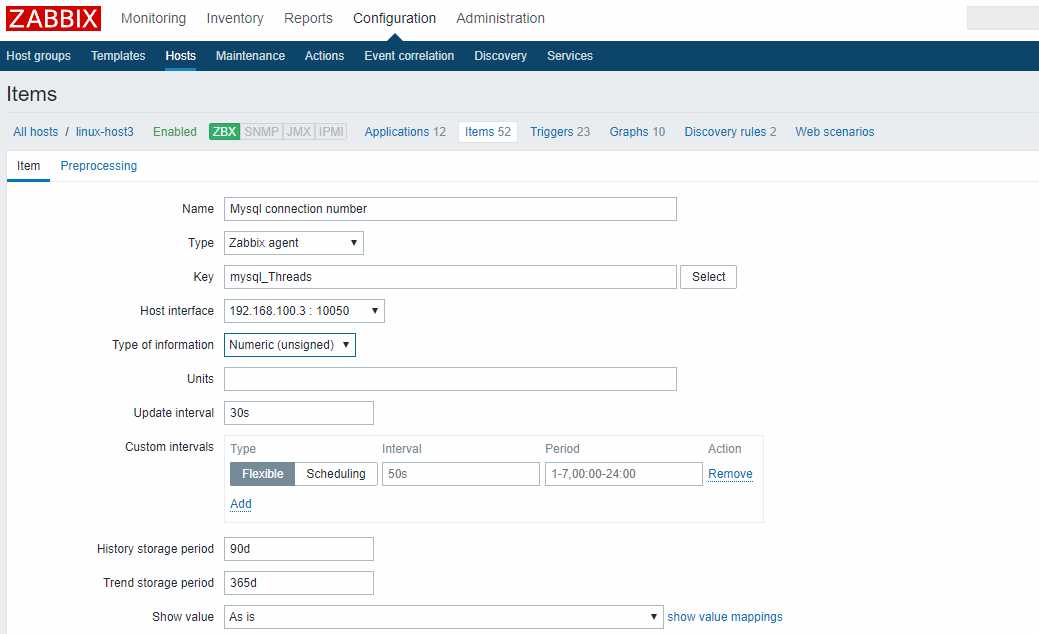This screenshot has width=1039, height=634.
Task: Expand the Host interface dropdown
Action: (304, 311)
